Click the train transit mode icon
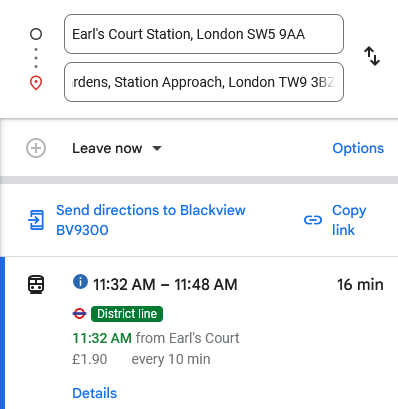Screen dimensions: 398x409 pyautogui.click(x=36, y=285)
